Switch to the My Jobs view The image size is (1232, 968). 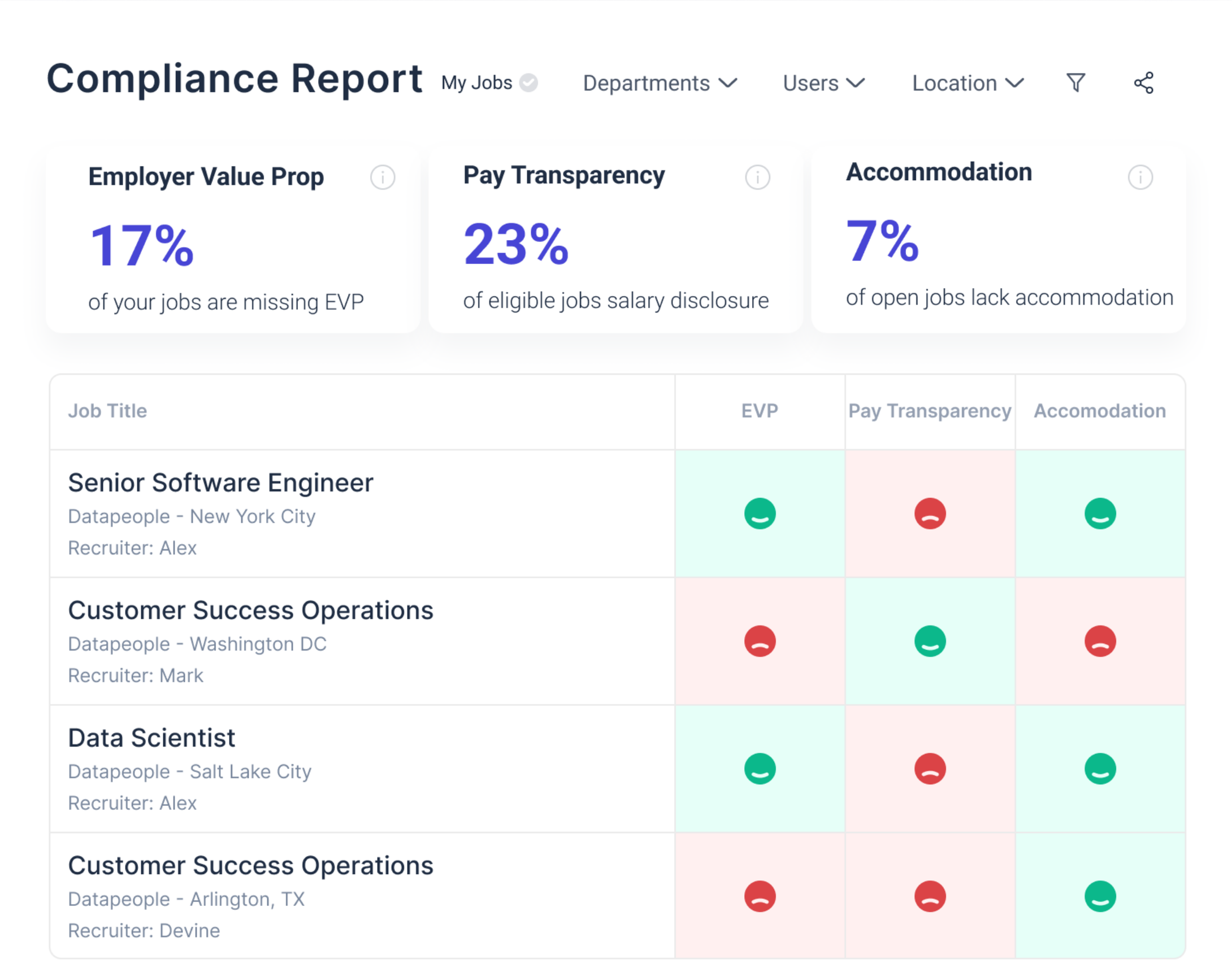[476, 82]
